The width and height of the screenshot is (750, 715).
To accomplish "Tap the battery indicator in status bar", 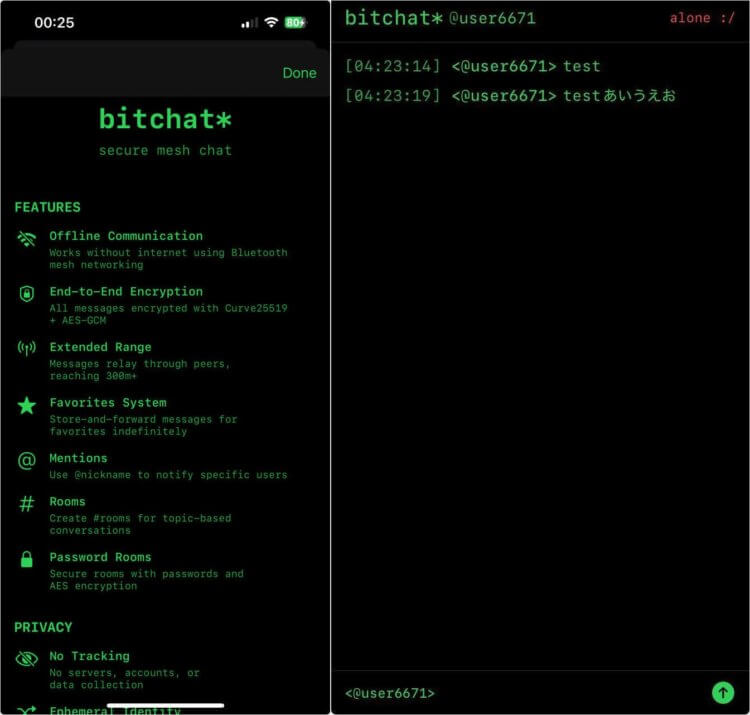I will point(295,22).
